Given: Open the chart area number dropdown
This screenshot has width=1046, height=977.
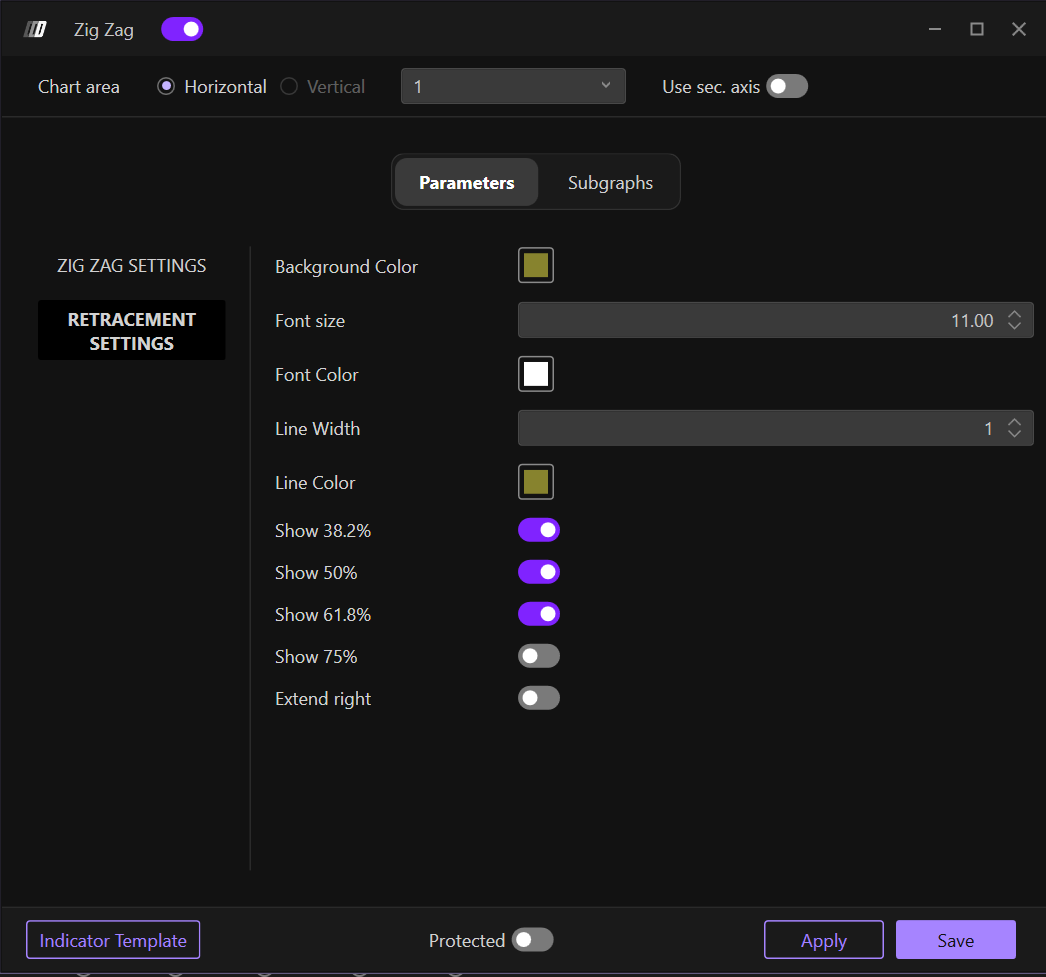Looking at the screenshot, I should point(513,86).
